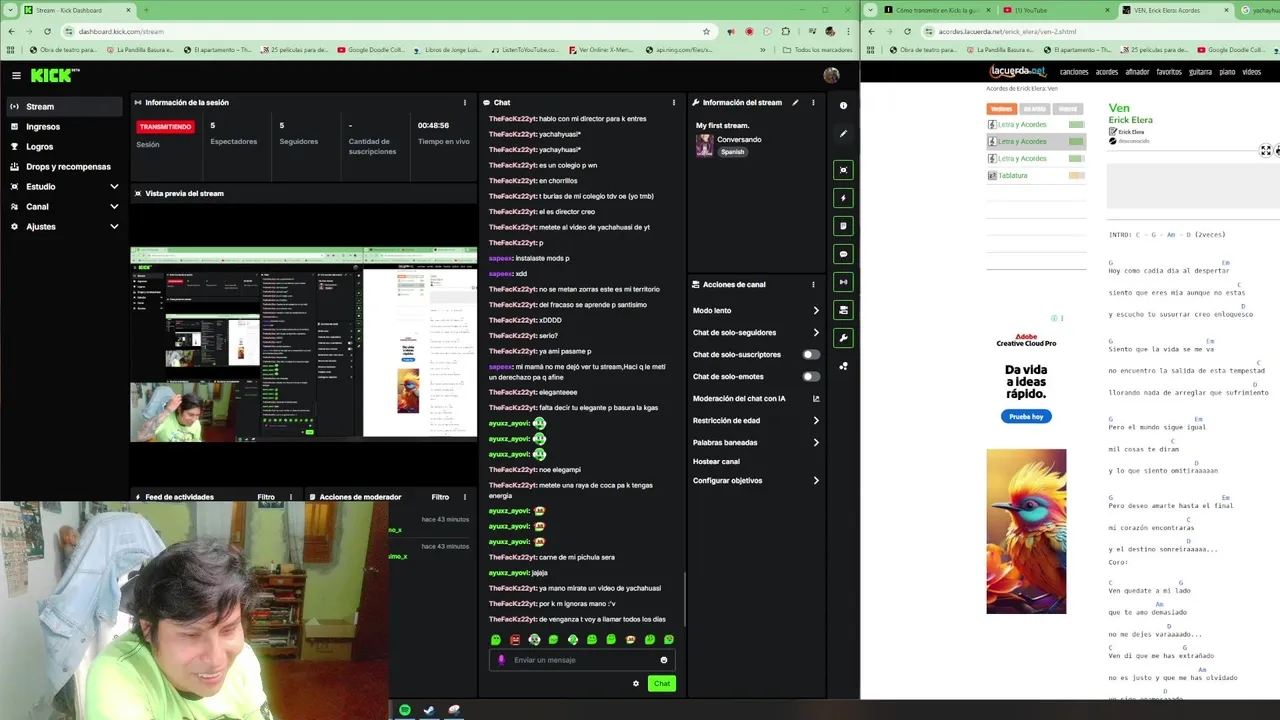1280x720 pixels.
Task: Click chat panel scrollbar
Action: (684, 598)
